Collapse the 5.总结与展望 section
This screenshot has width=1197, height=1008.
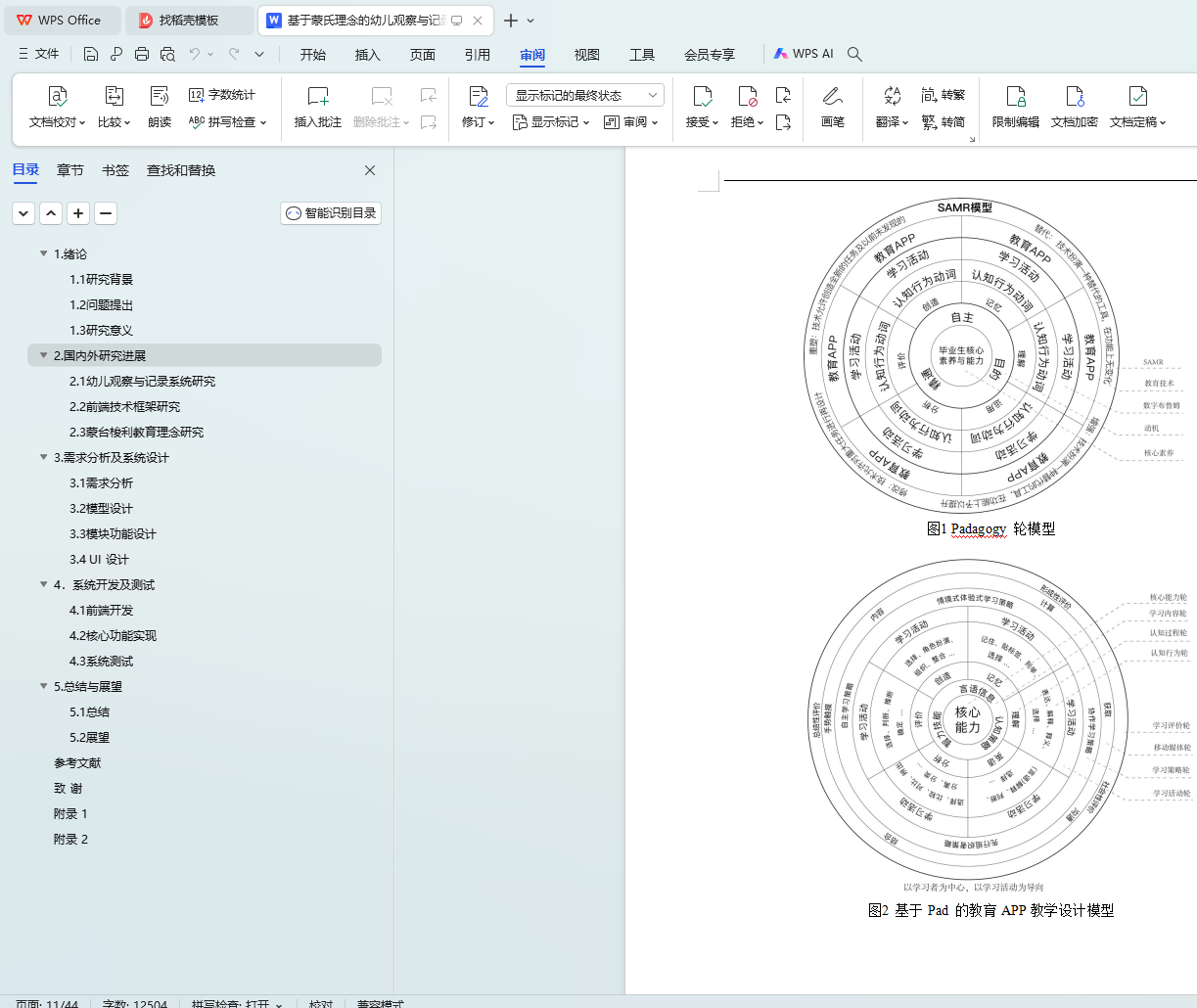click(x=43, y=686)
